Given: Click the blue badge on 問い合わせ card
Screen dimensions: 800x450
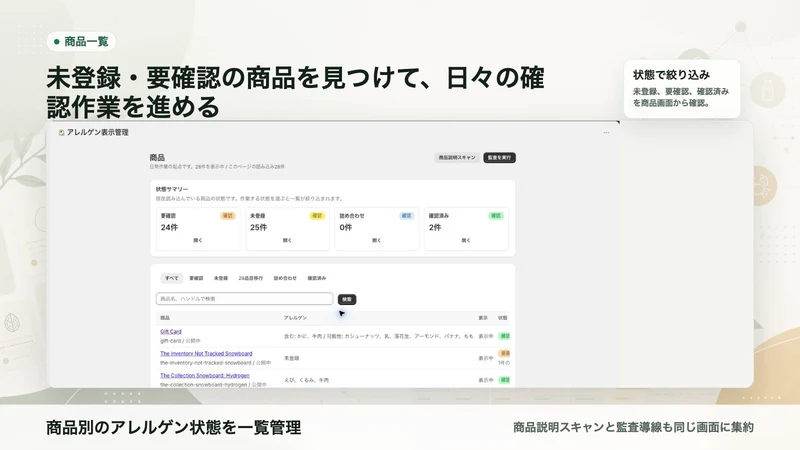Looking at the screenshot, I should tap(406, 216).
